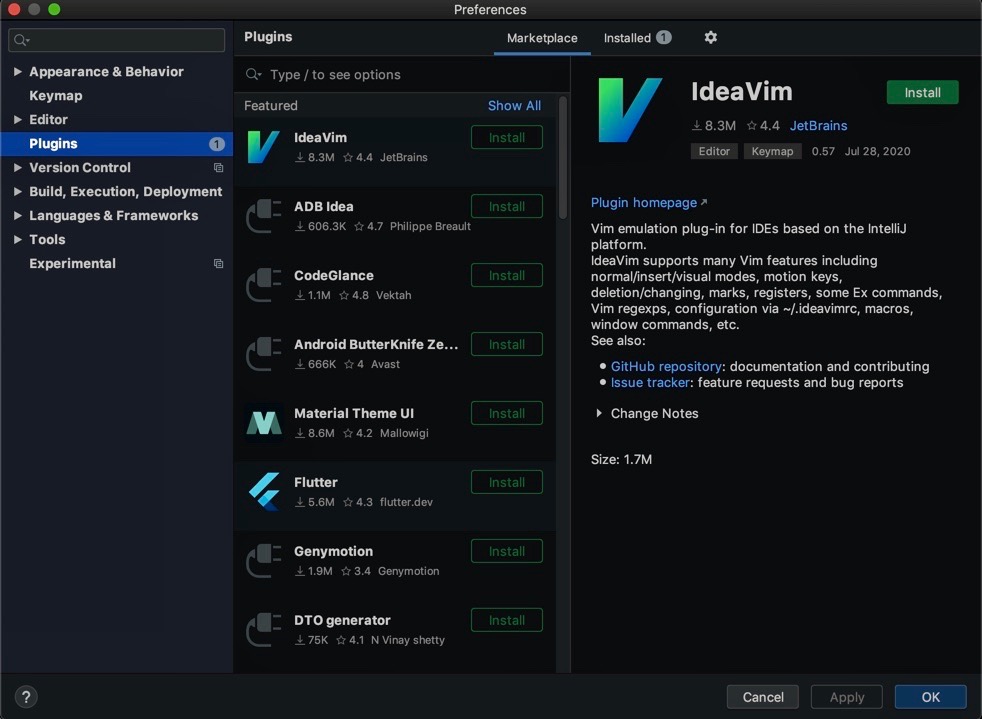Click the Plugins update count badge
This screenshot has width=982, height=719.
[x=216, y=144]
